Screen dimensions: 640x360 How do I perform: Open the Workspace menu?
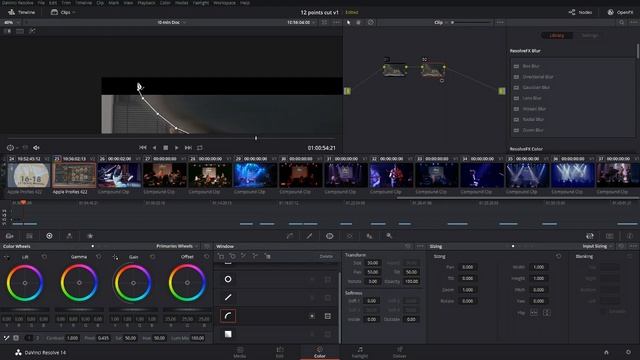[x=224, y=3]
